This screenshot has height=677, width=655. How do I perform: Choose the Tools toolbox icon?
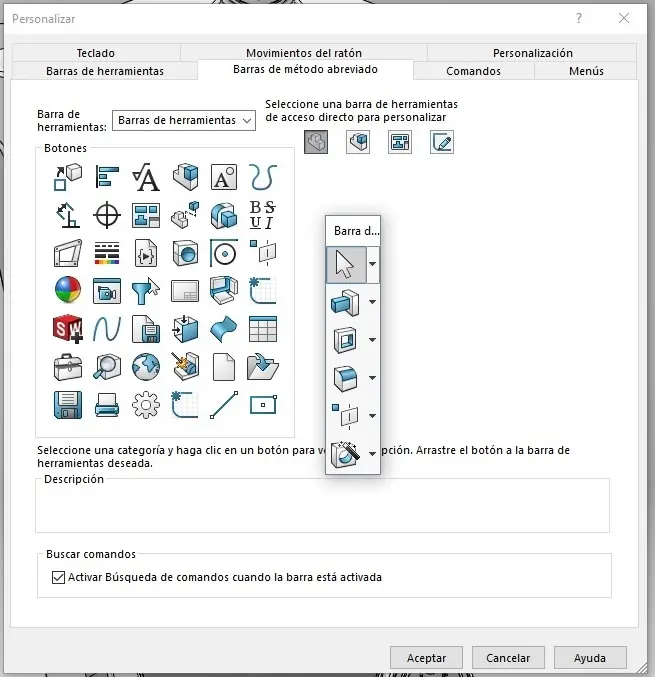[68, 367]
